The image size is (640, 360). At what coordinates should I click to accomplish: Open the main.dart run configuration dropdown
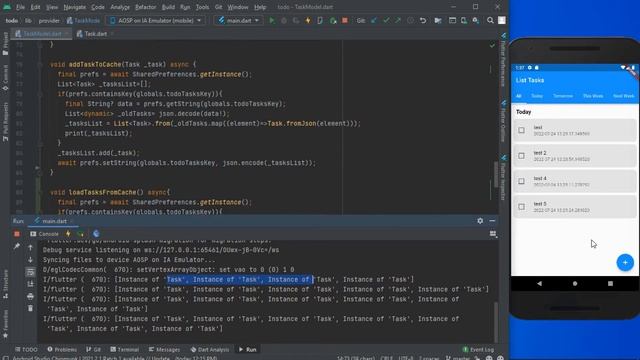point(239,20)
